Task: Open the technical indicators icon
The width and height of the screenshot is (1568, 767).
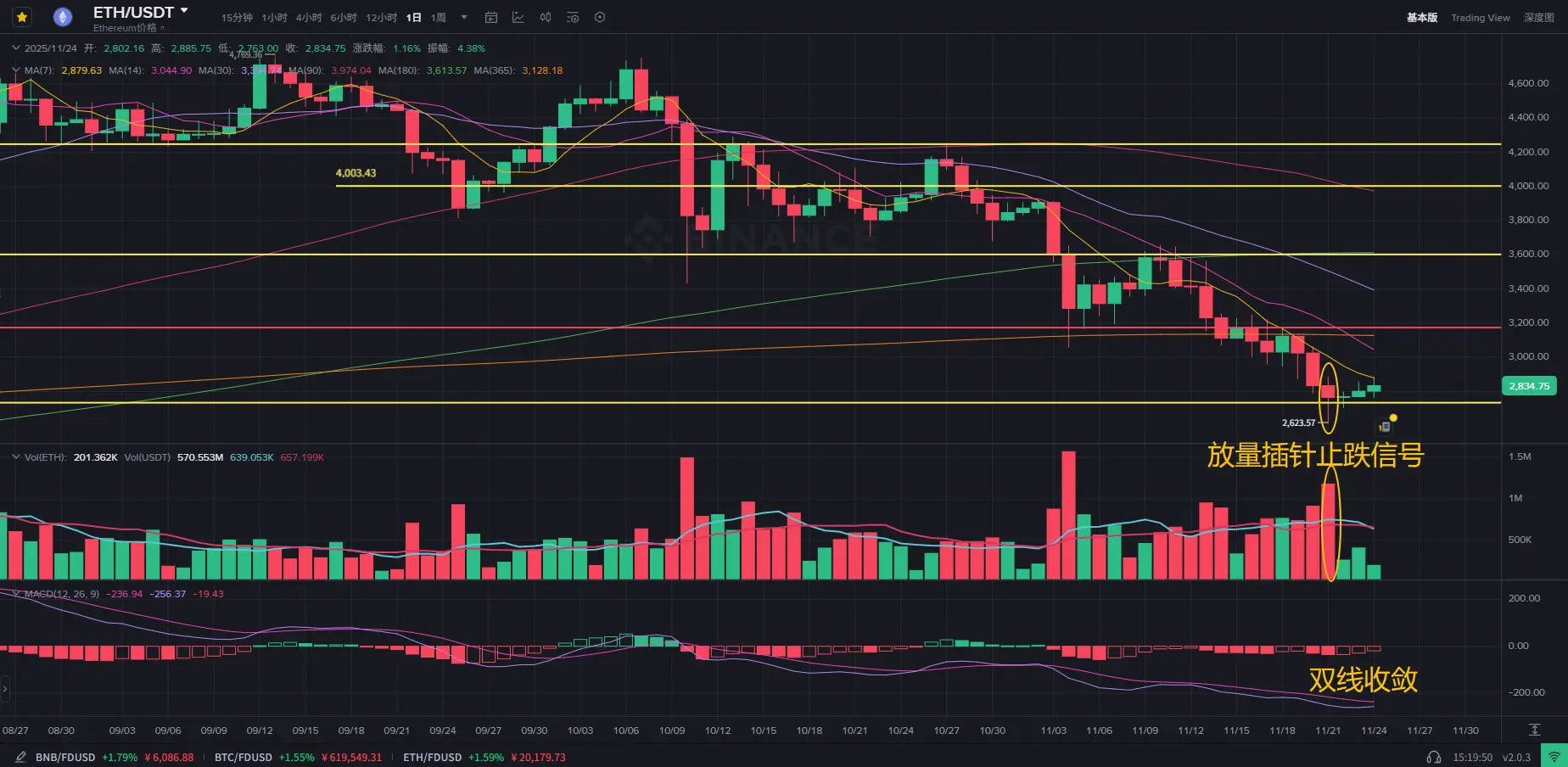Action: click(x=518, y=18)
